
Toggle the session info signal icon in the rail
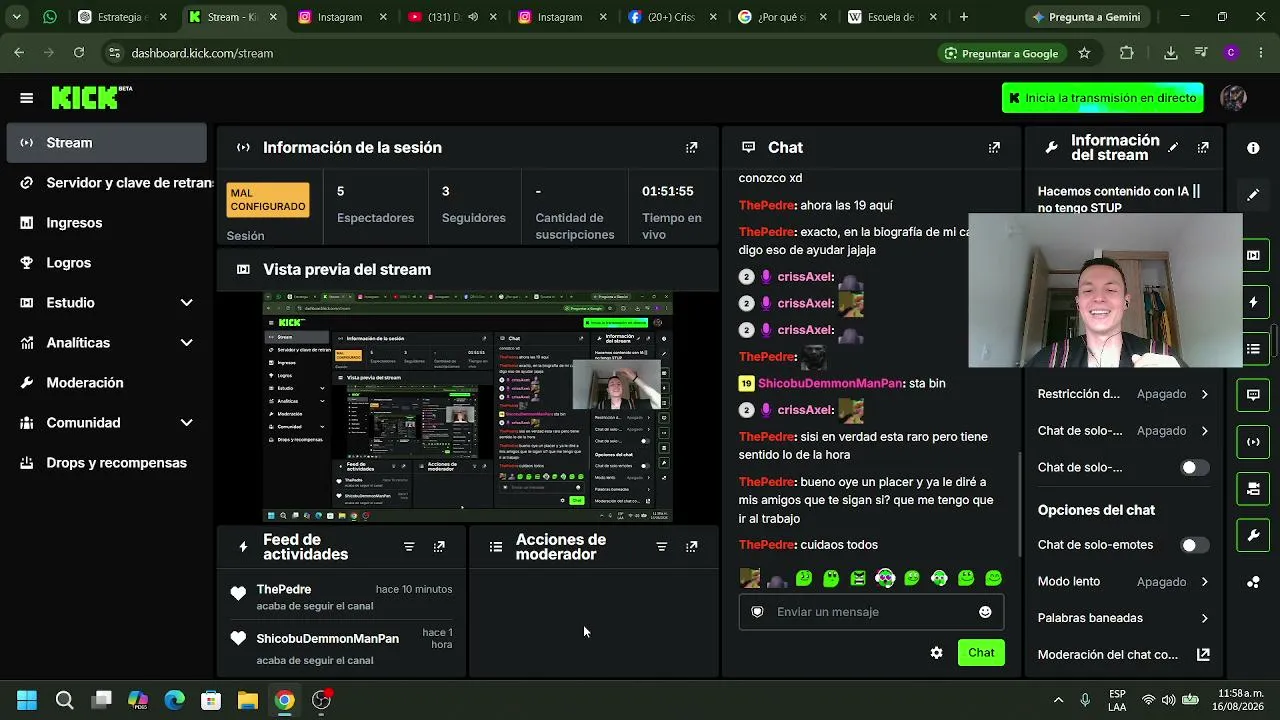click(1253, 442)
